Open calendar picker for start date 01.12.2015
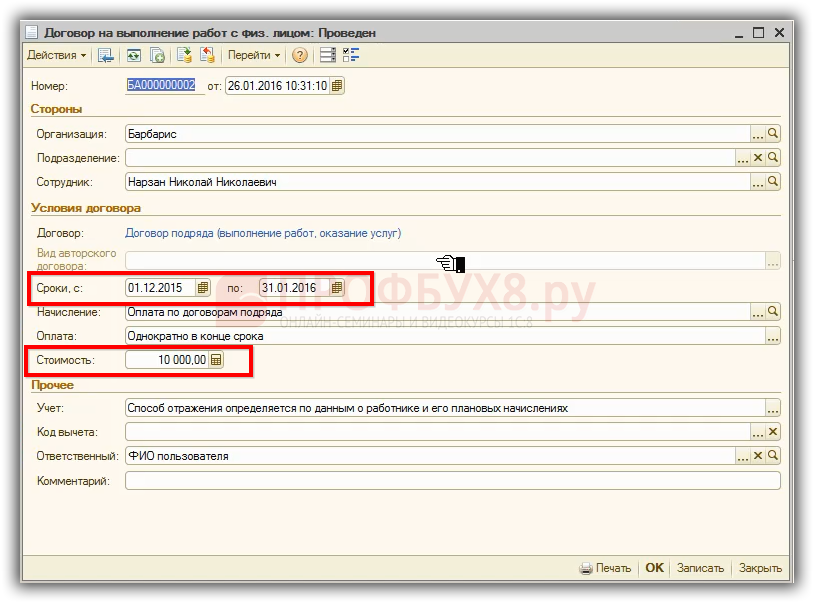The image size is (814, 603). tap(203, 288)
